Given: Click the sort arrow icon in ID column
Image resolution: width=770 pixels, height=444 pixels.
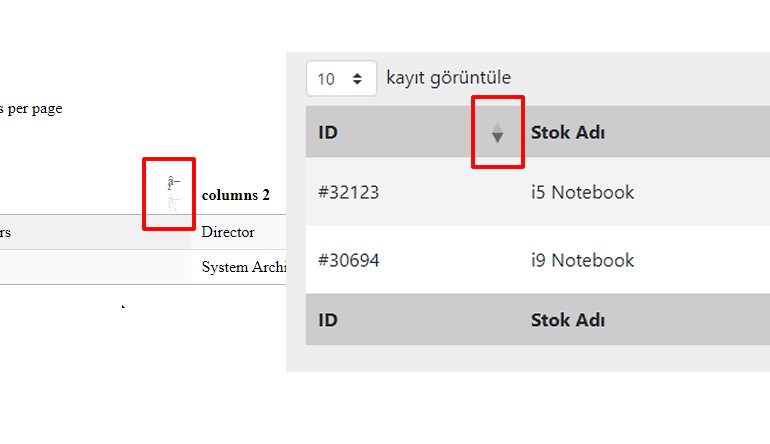Looking at the screenshot, I should click(x=497, y=134).
